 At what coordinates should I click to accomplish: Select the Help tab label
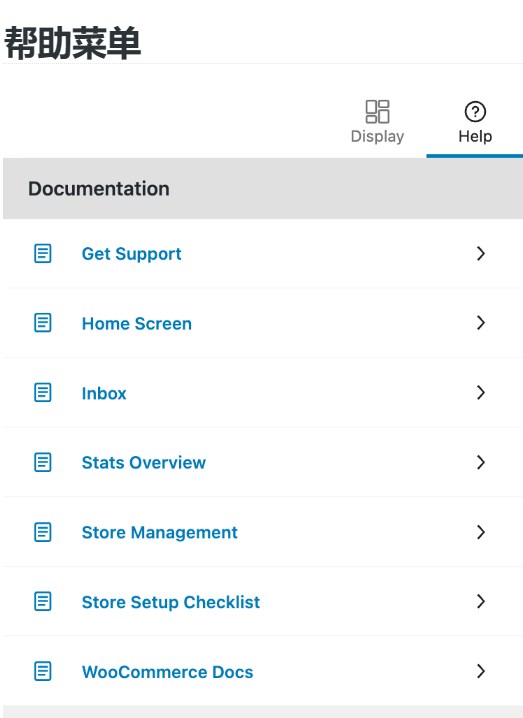(475, 136)
